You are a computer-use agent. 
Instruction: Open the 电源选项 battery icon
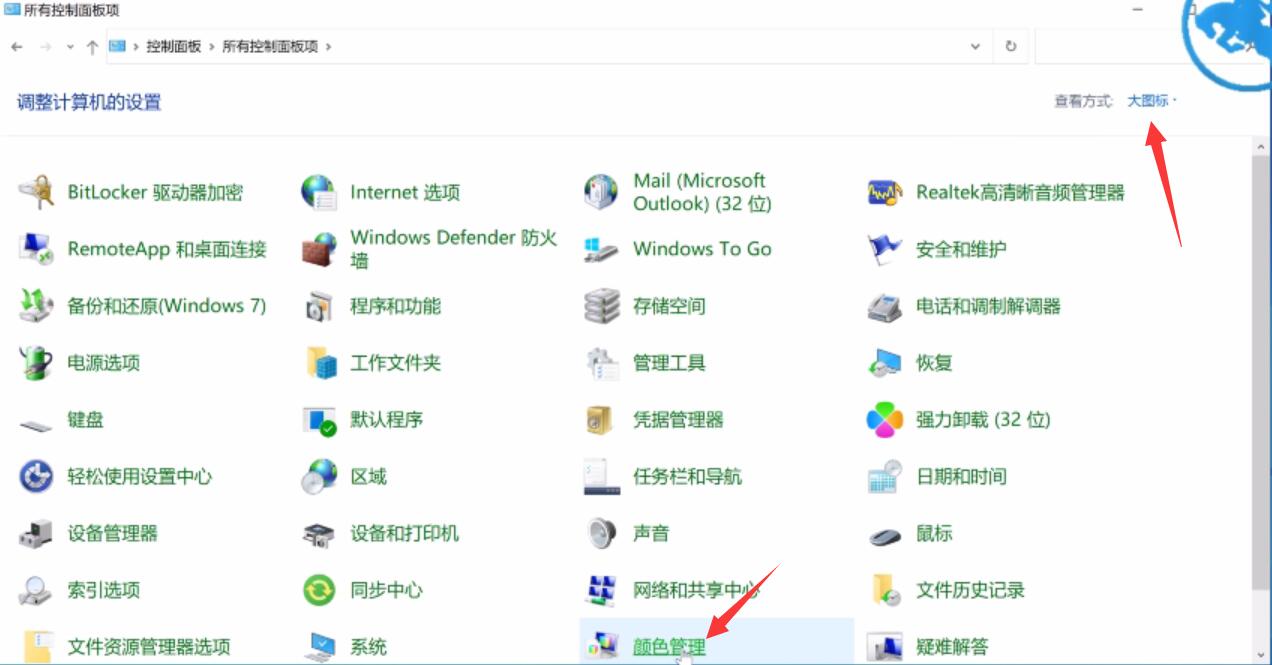tap(36, 363)
